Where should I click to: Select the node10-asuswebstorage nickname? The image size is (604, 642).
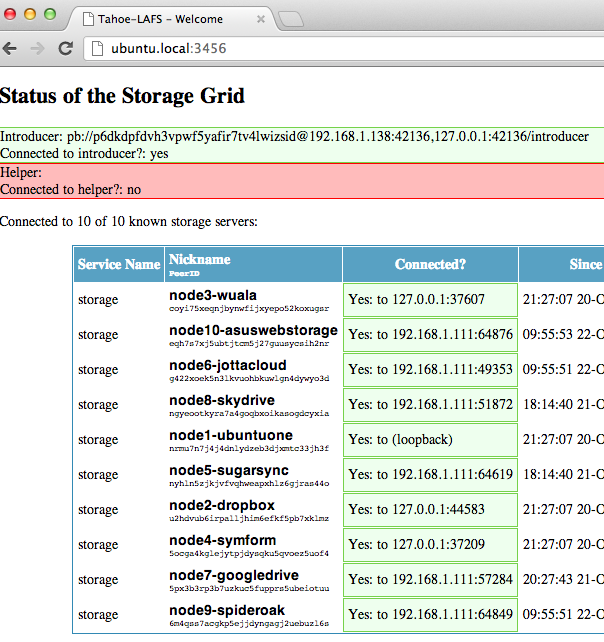pos(253,330)
